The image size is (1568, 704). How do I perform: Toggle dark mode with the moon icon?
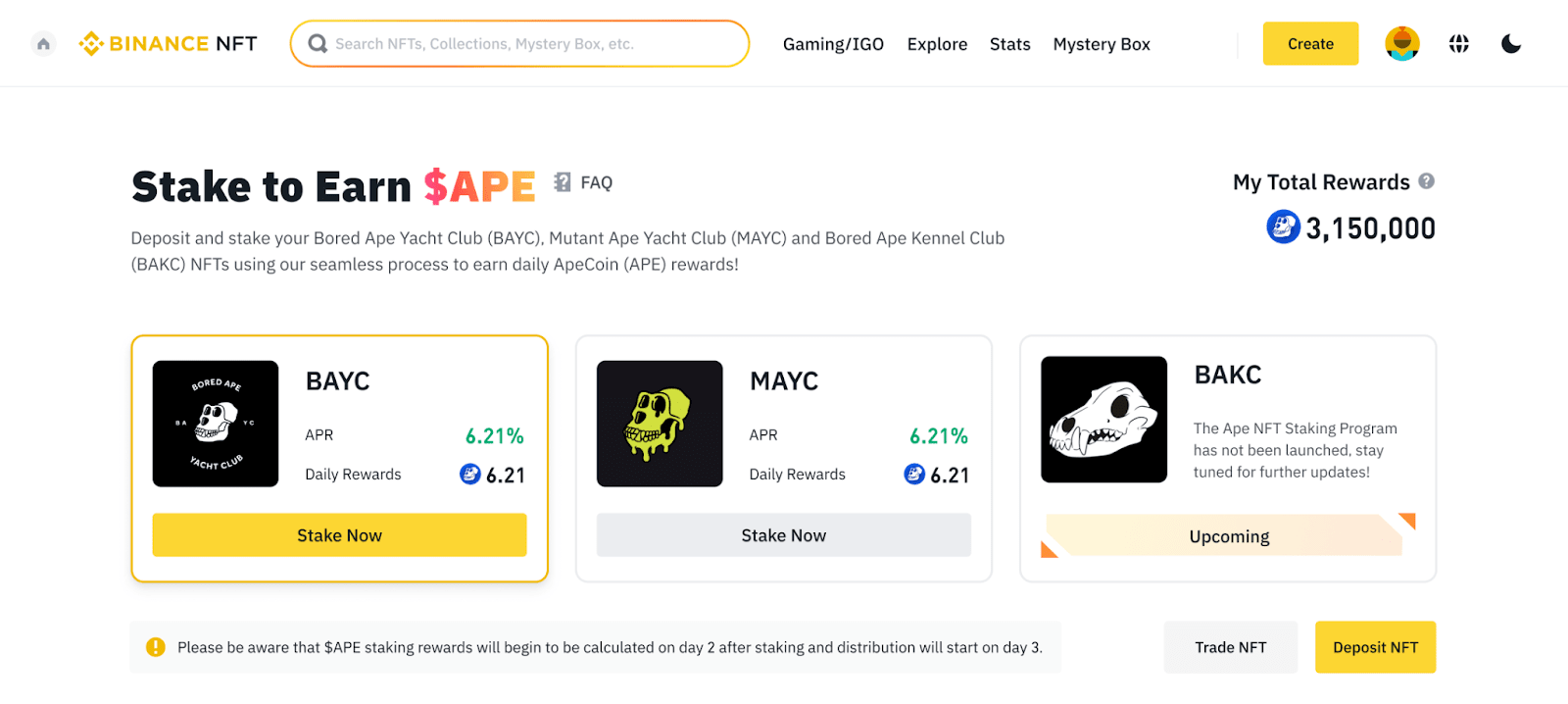1510,43
